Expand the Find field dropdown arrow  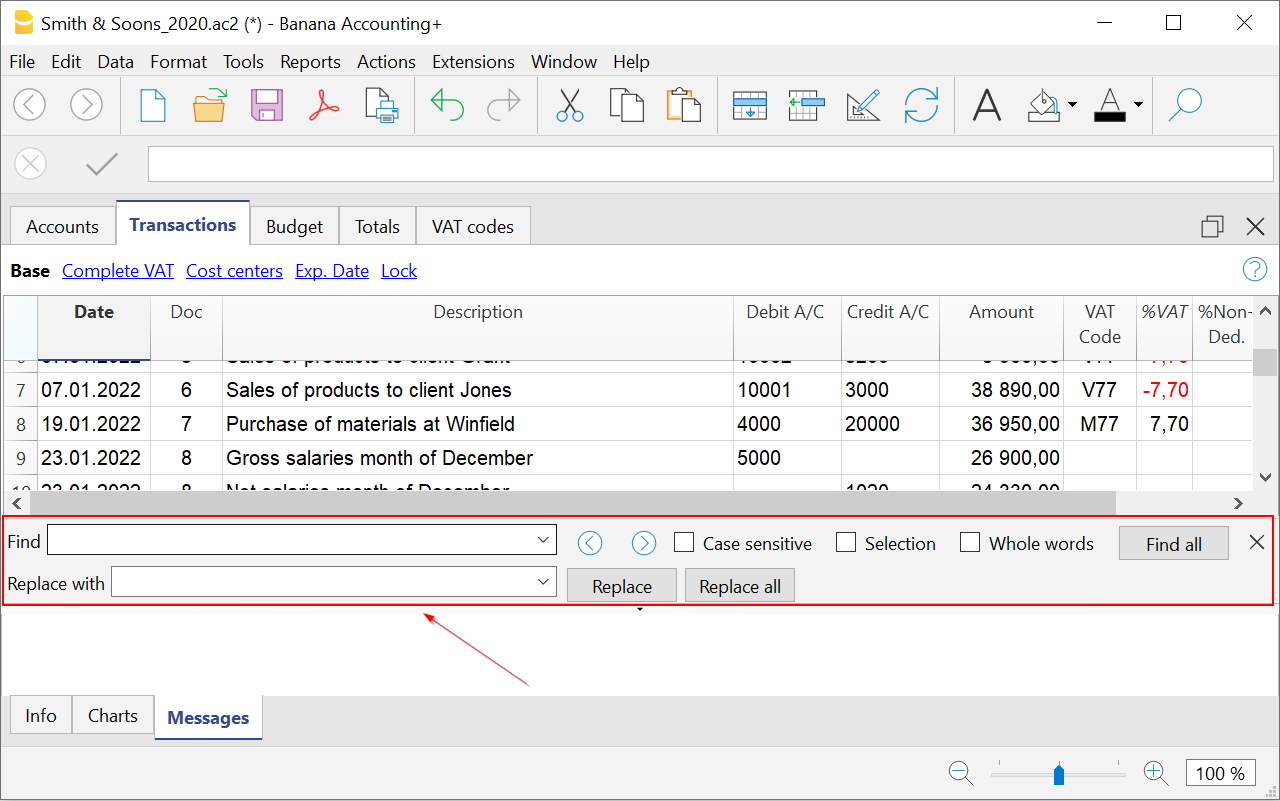[x=543, y=540]
